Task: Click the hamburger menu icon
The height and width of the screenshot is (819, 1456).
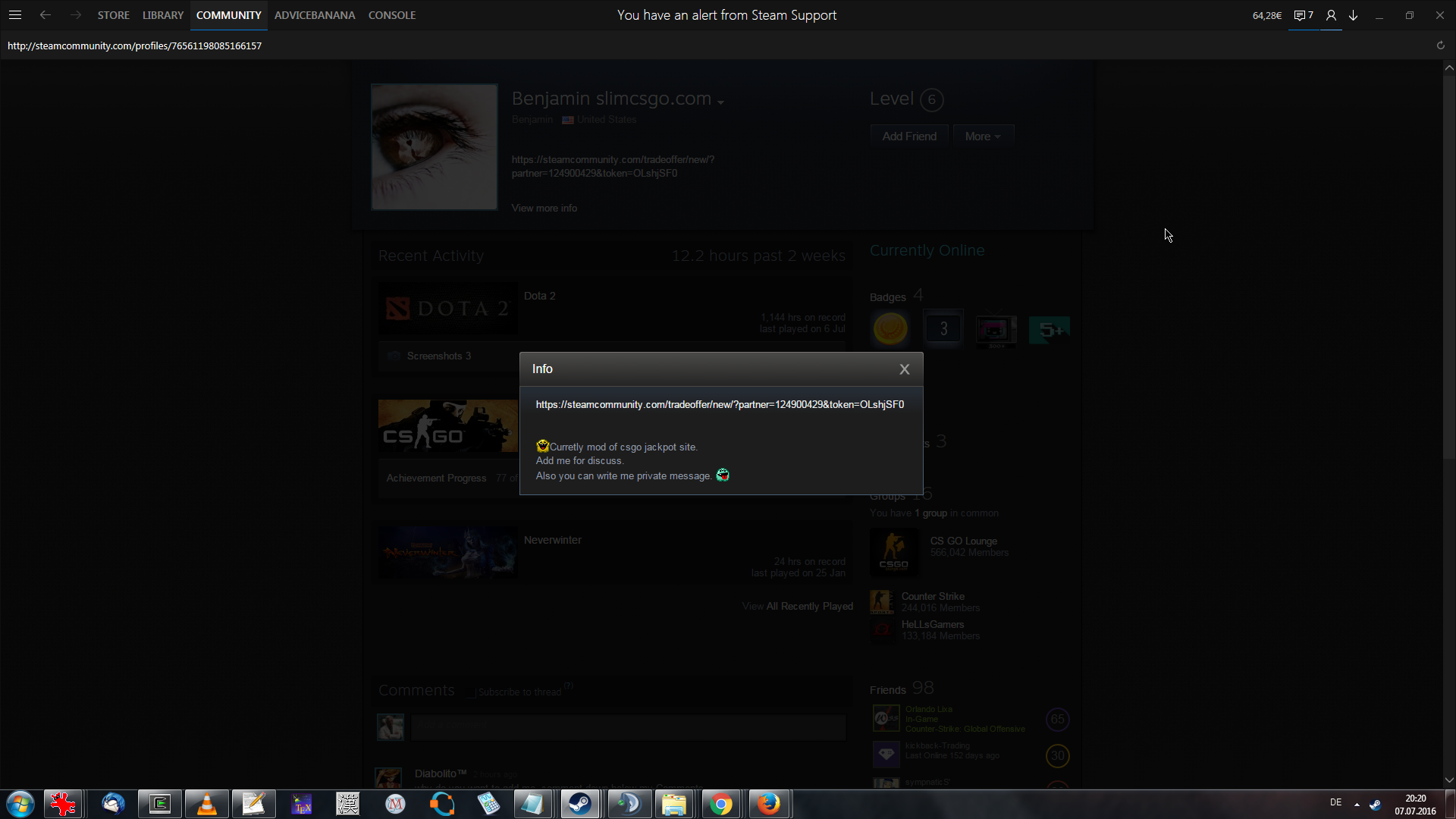Action: [15, 15]
